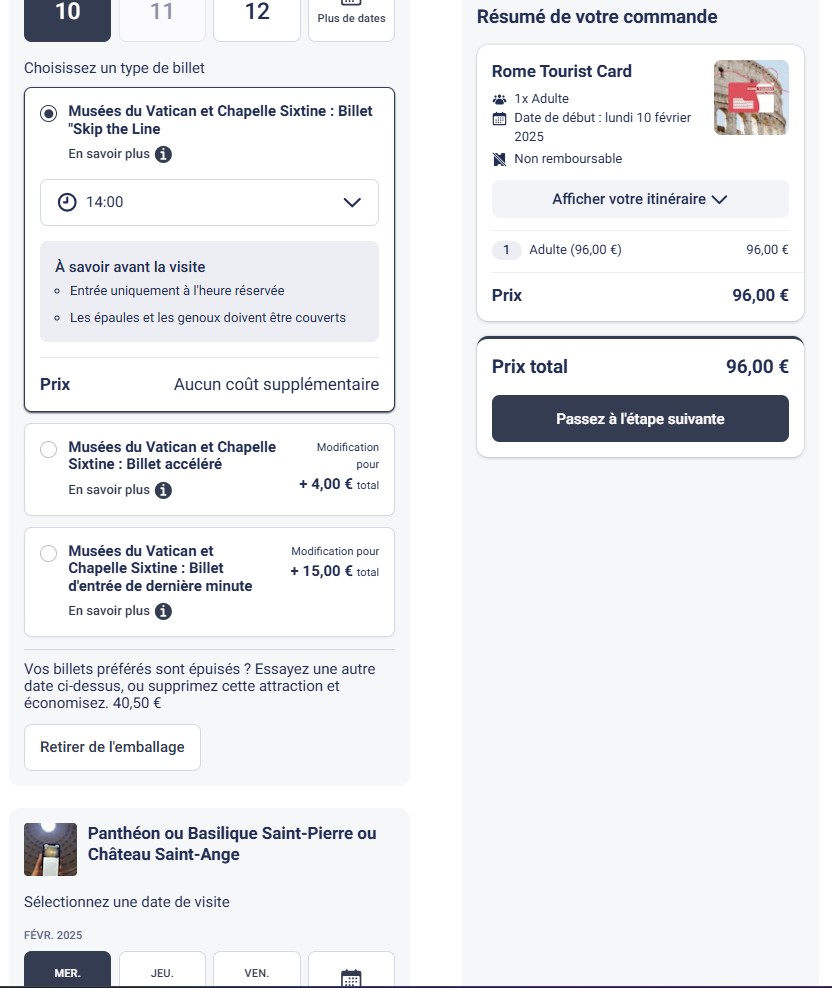Click "Passez à l'étape suivante" button
Image resolution: width=832 pixels, height=988 pixels.
point(640,419)
